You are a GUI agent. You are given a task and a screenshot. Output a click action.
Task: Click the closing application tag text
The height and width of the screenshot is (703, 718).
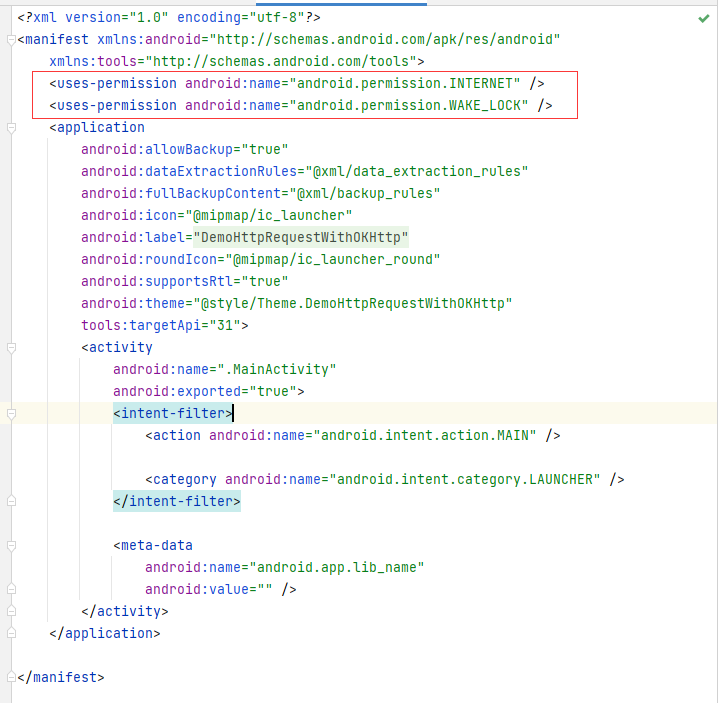105,633
